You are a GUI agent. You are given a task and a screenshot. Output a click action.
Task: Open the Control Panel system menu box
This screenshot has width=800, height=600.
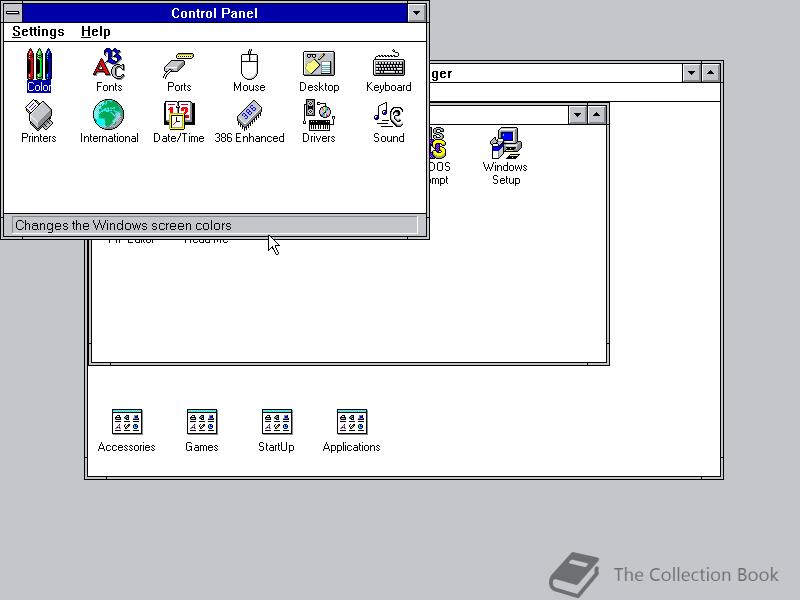point(13,13)
